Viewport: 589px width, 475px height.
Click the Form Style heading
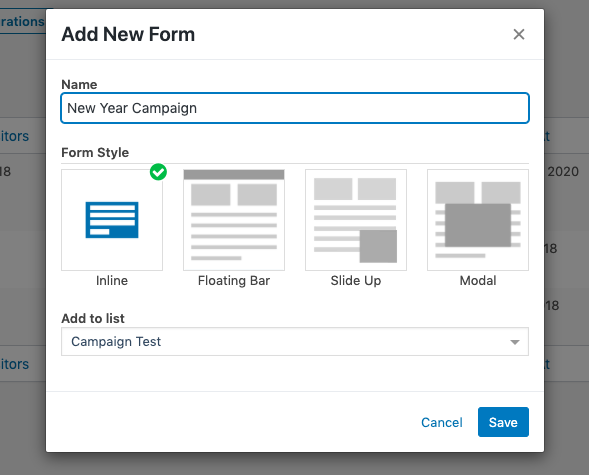coord(95,153)
